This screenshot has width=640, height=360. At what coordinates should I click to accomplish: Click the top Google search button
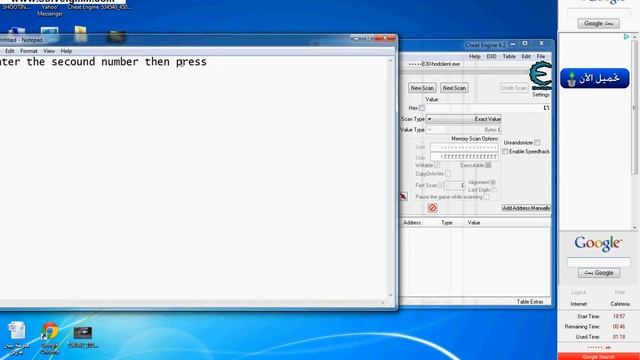pos(598,24)
